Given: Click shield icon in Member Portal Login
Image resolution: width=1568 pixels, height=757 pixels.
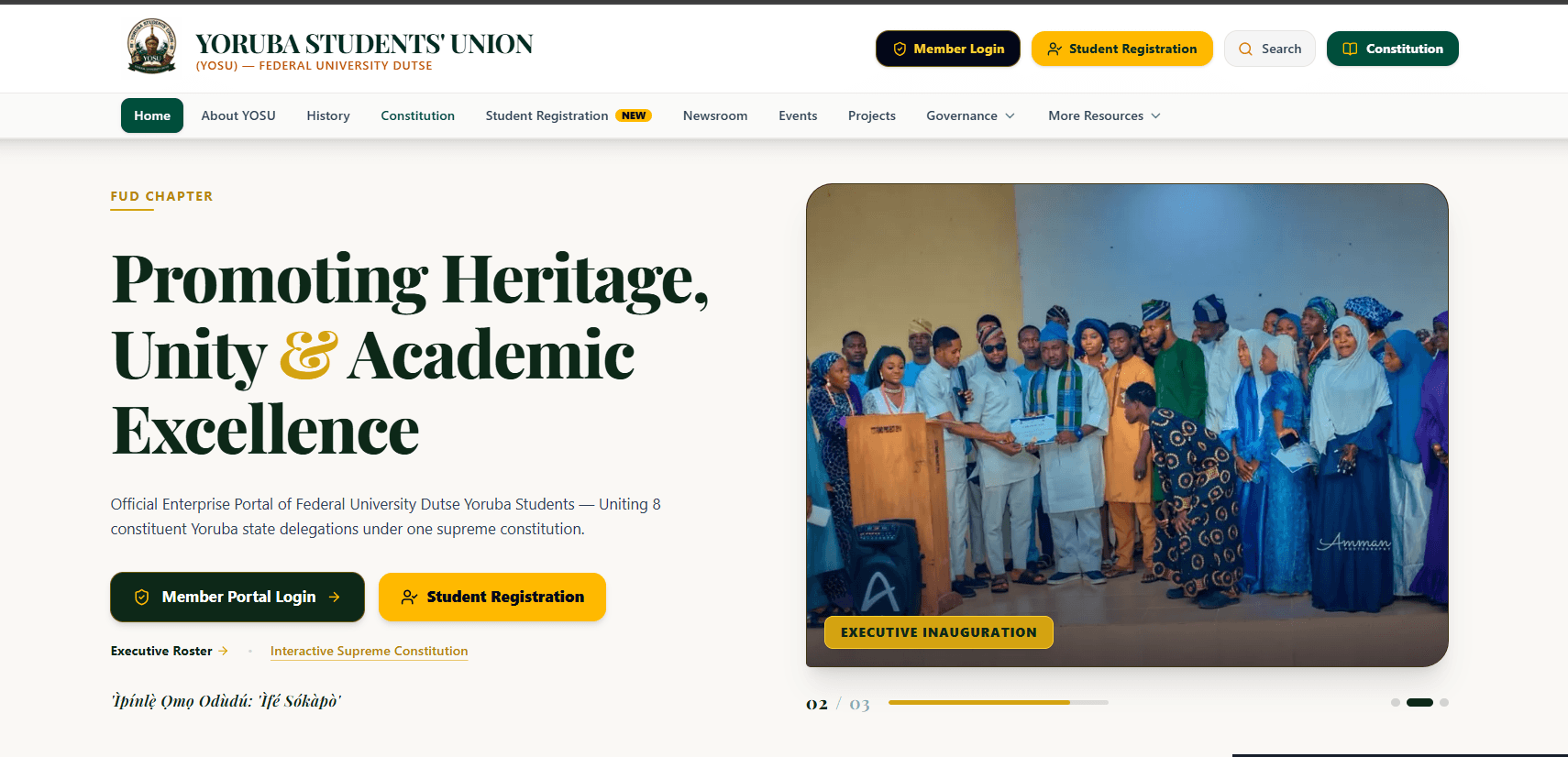Looking at the screenshot, I should click(141, 598).
